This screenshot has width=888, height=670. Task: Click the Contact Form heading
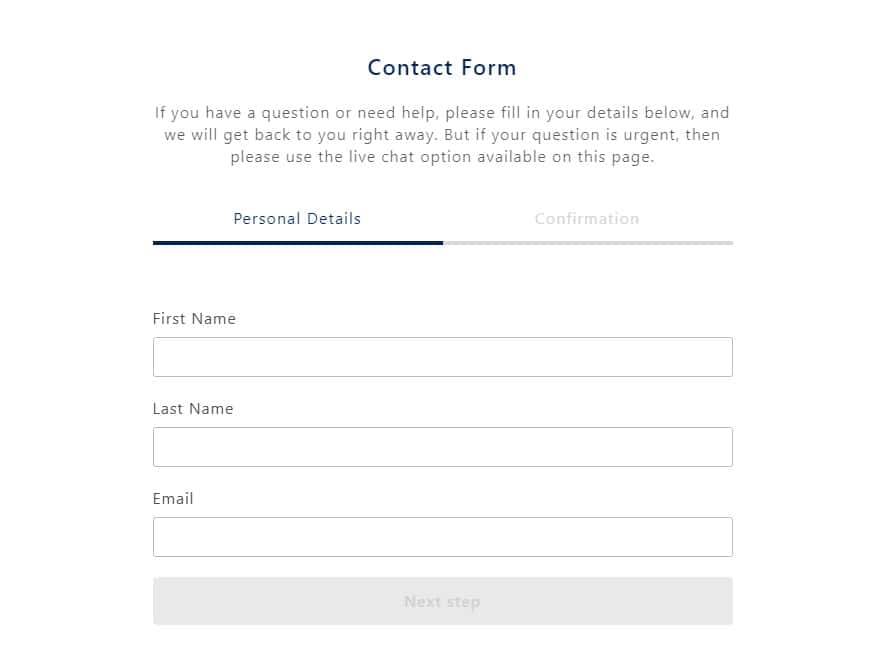click(442, 68)
